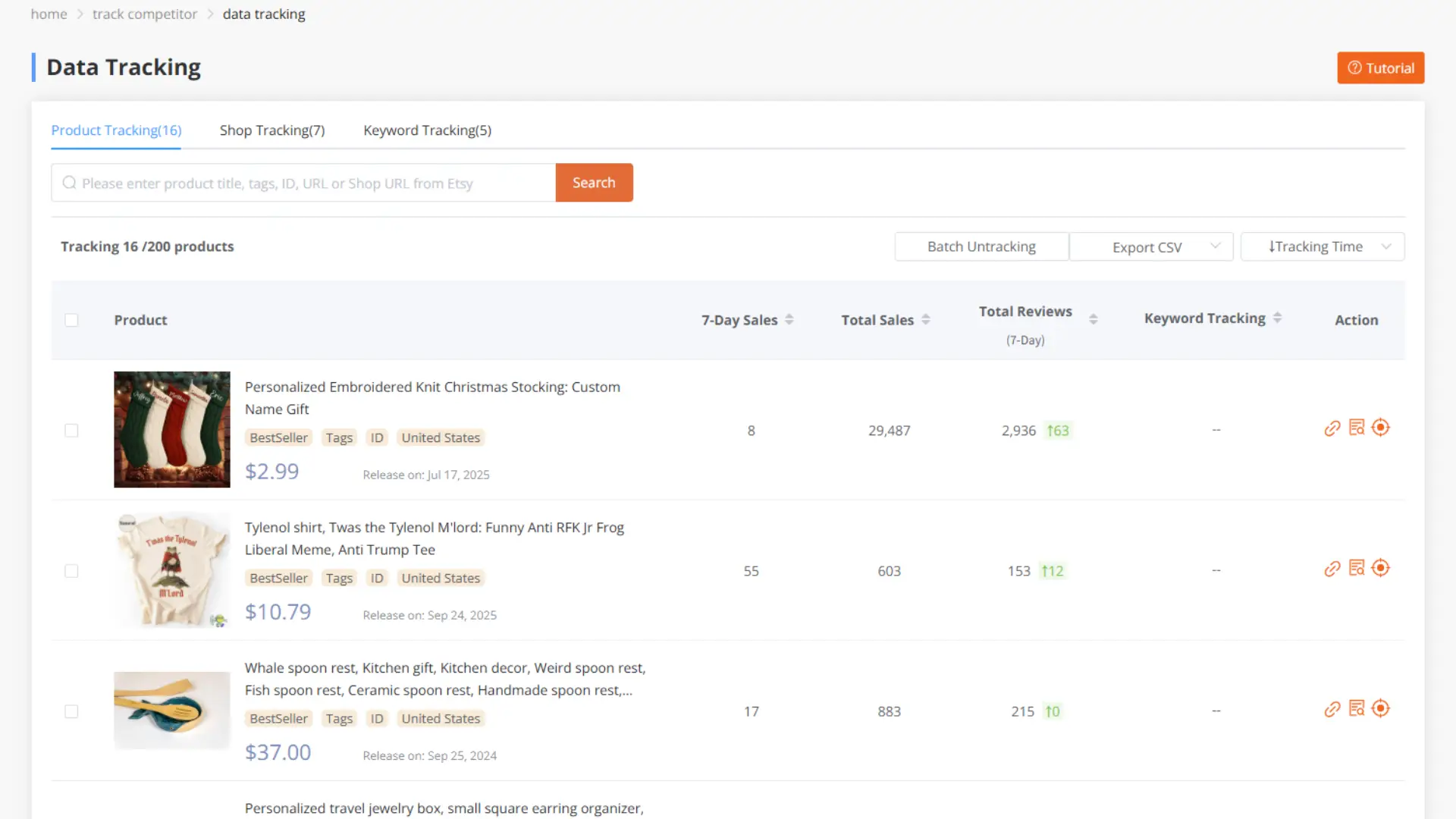Check the Tylenol shirt product checkbox
The width and height of the screenshot is (1456, 819).
pos(71,571)
